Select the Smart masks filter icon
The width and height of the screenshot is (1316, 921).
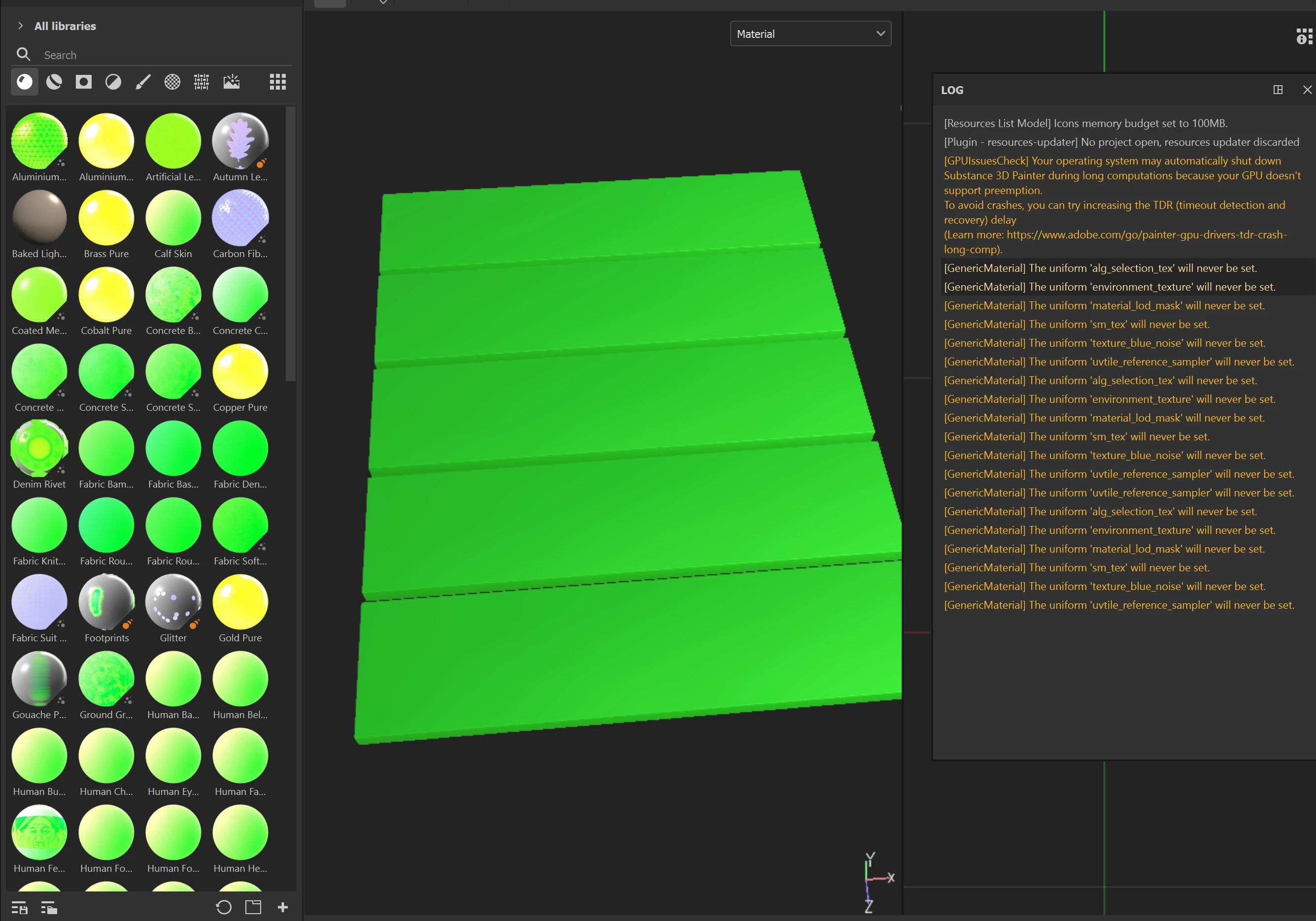[84, 82]
